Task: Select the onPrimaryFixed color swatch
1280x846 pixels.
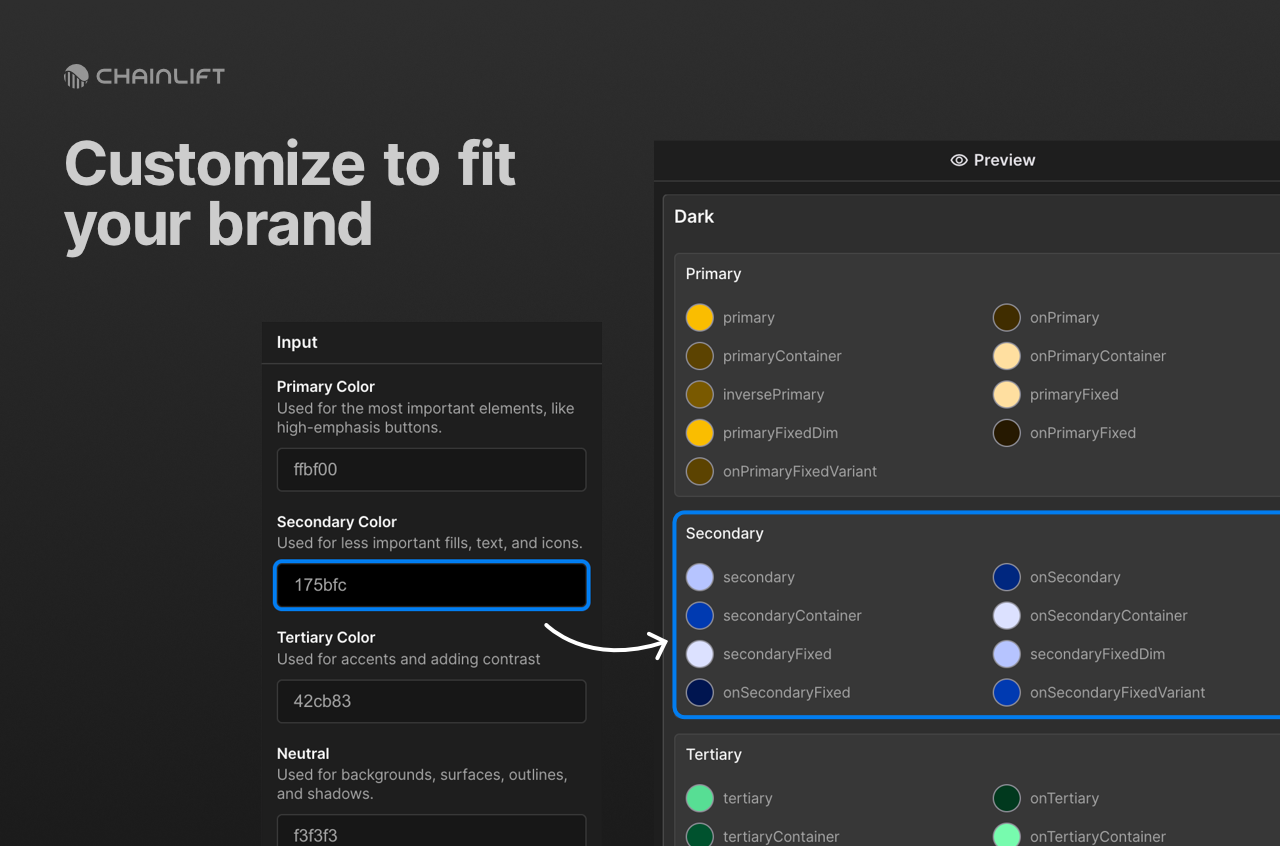Action: [x=1006, y=433]
